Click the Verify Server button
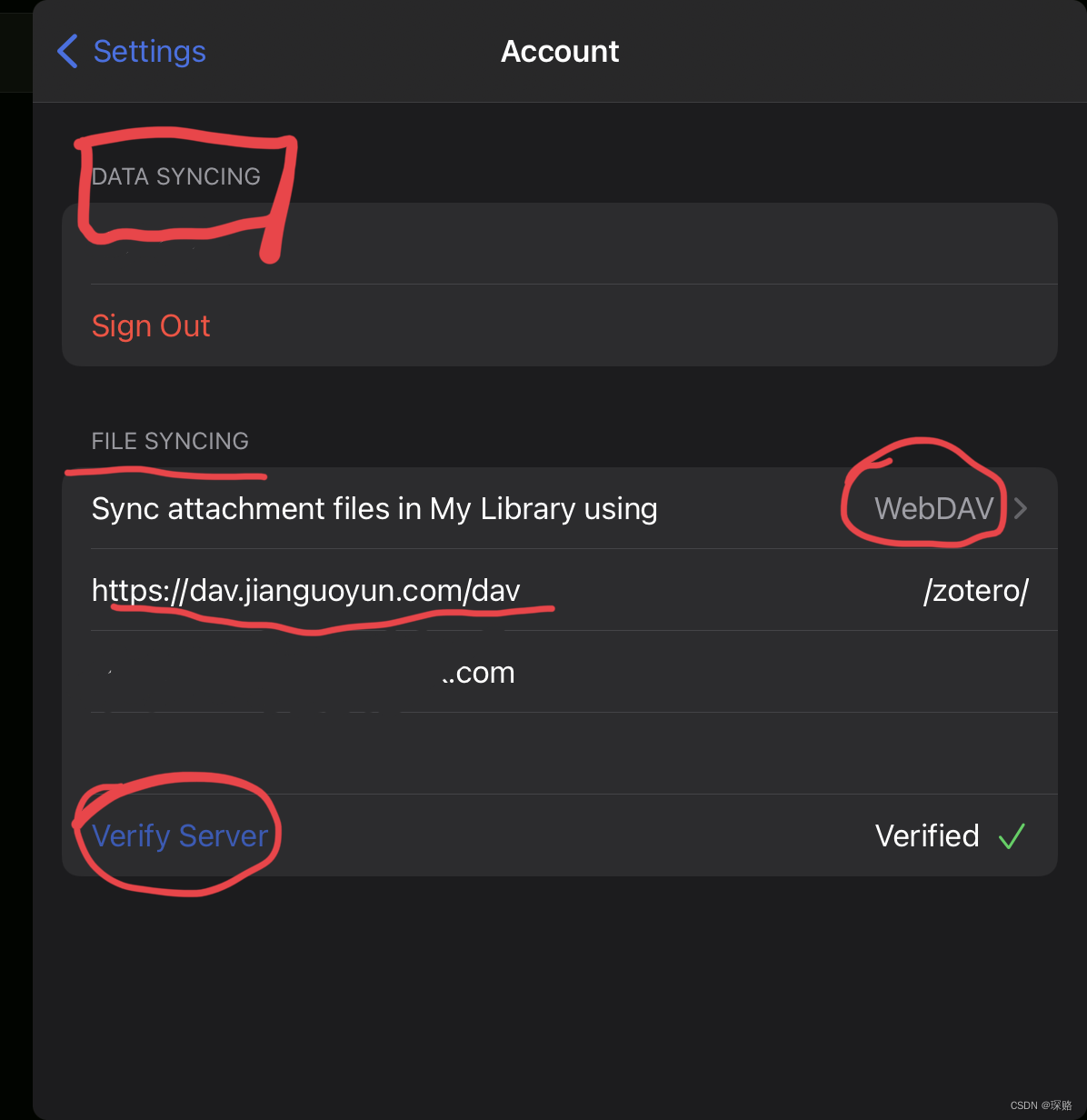 [180, 835]
